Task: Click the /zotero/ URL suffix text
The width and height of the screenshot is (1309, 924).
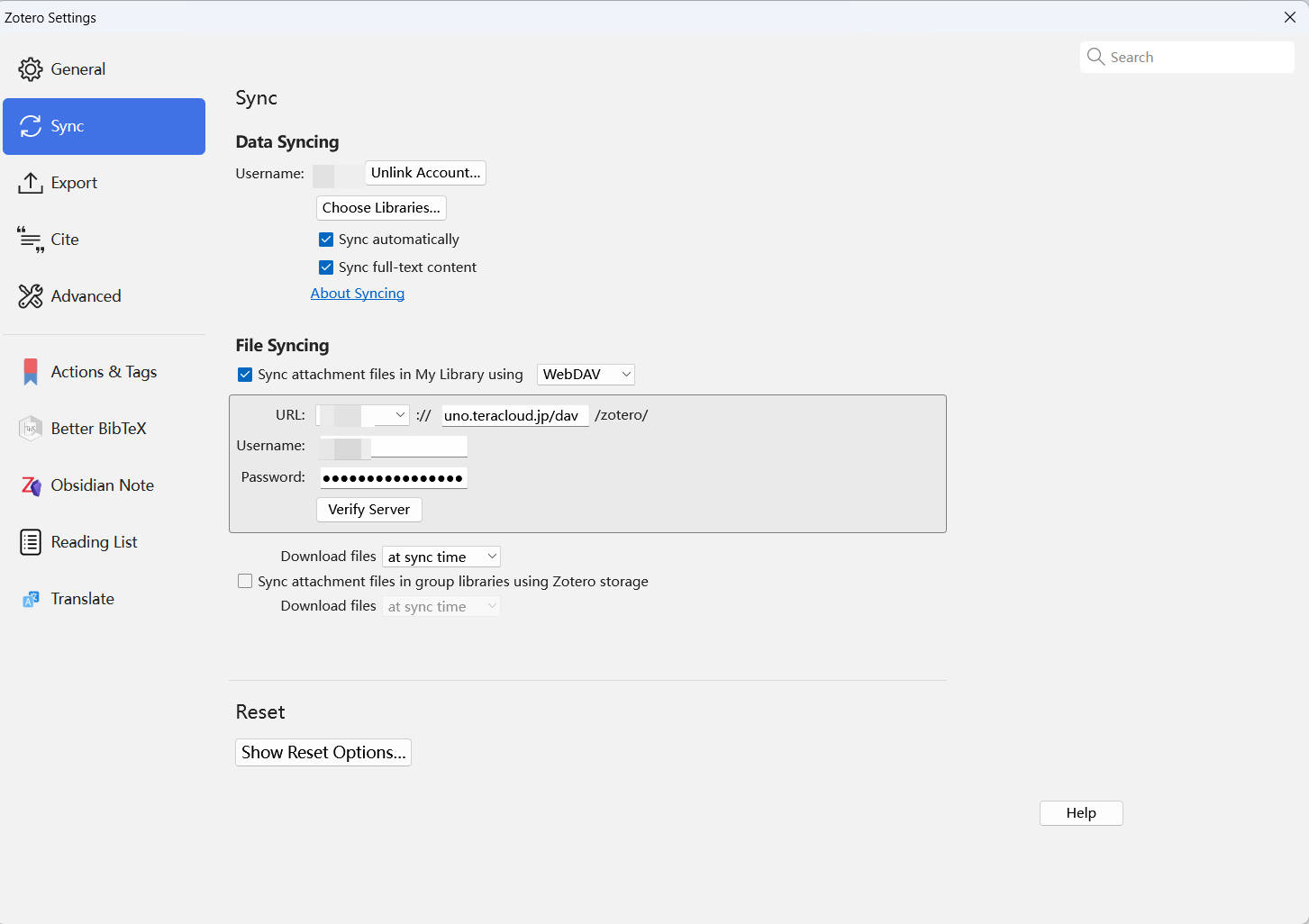Action: coord(622,415)
